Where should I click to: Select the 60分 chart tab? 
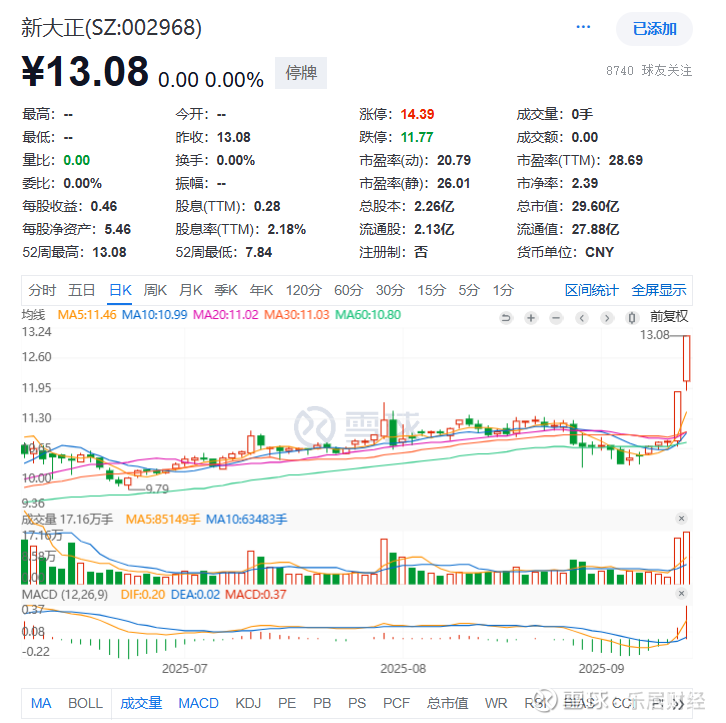[348, 290]
